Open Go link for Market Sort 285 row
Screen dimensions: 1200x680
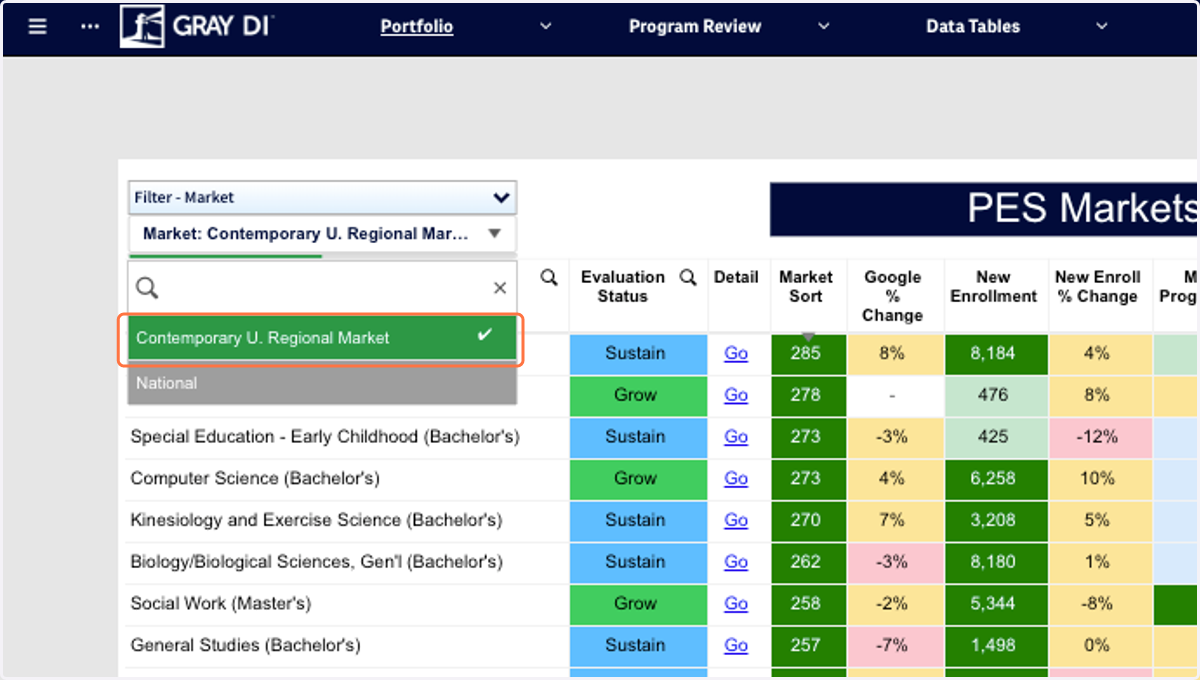(736, 354)
